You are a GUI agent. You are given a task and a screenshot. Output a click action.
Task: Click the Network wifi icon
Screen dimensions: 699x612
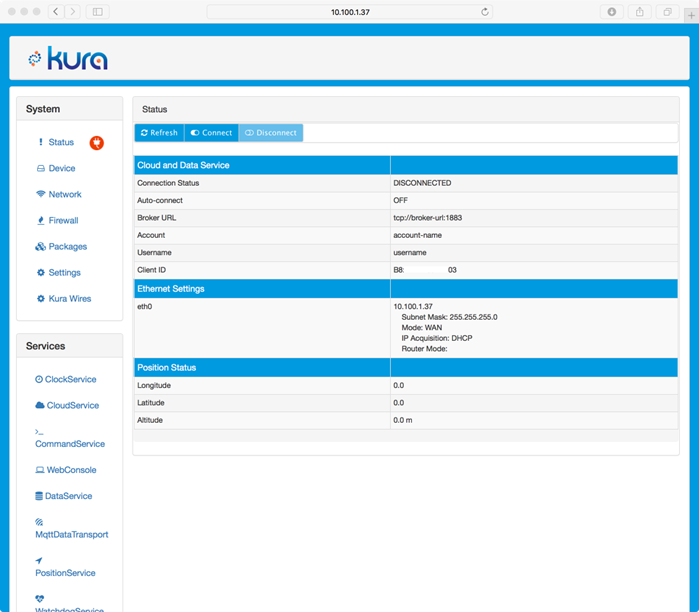pyautogui.click(x=41, y=194)
